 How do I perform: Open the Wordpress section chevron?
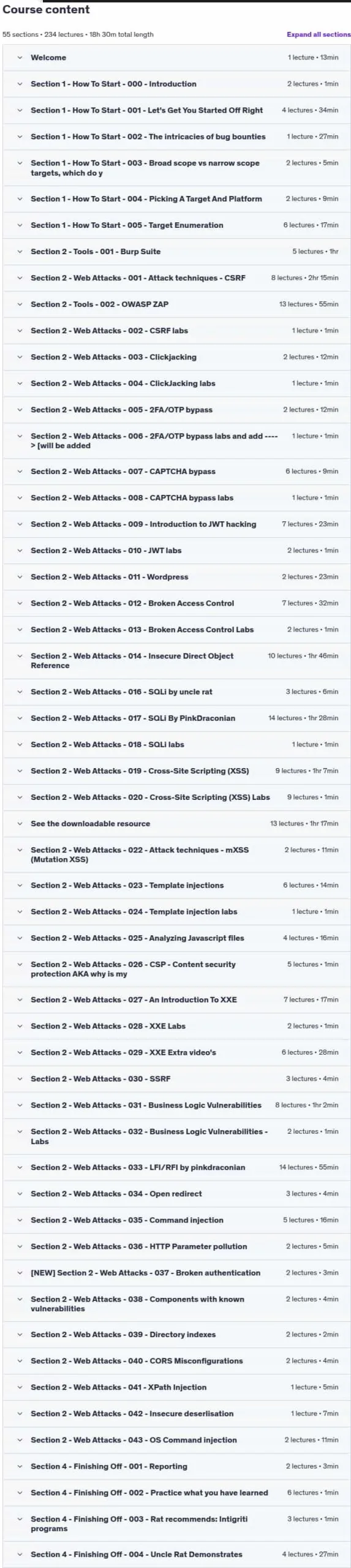tap(20, 577)
